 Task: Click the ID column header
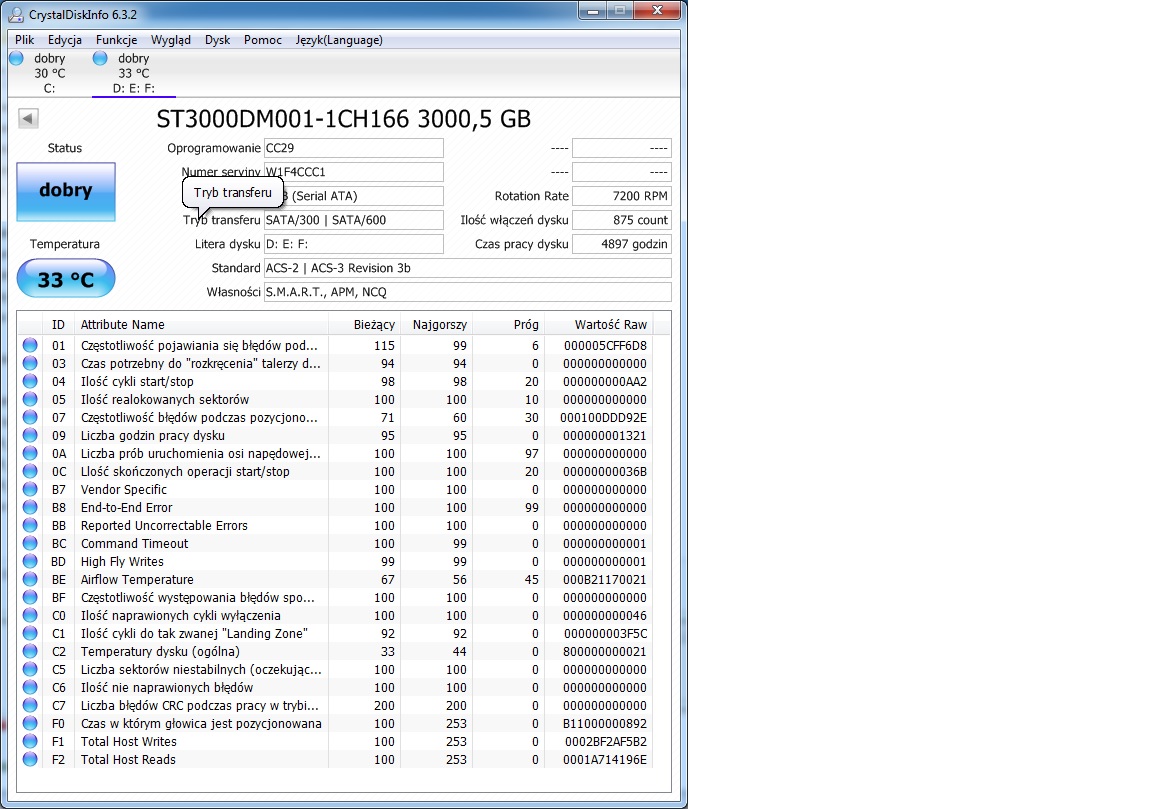[x=59, y=325]
